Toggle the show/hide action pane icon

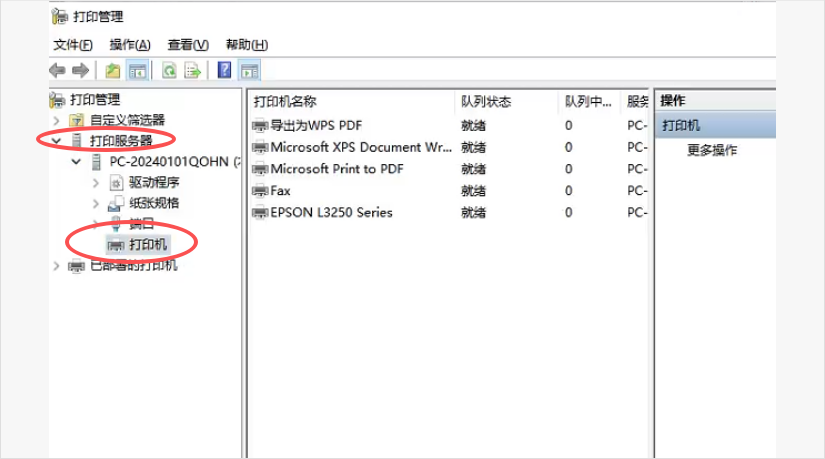249,71
